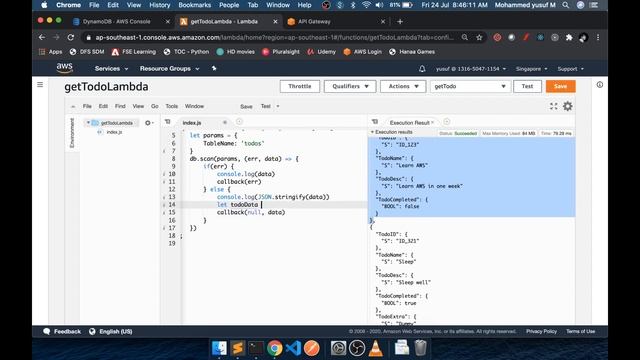Open the AWS notifications bell
640x360 pixels.
(x=422, y=69)
